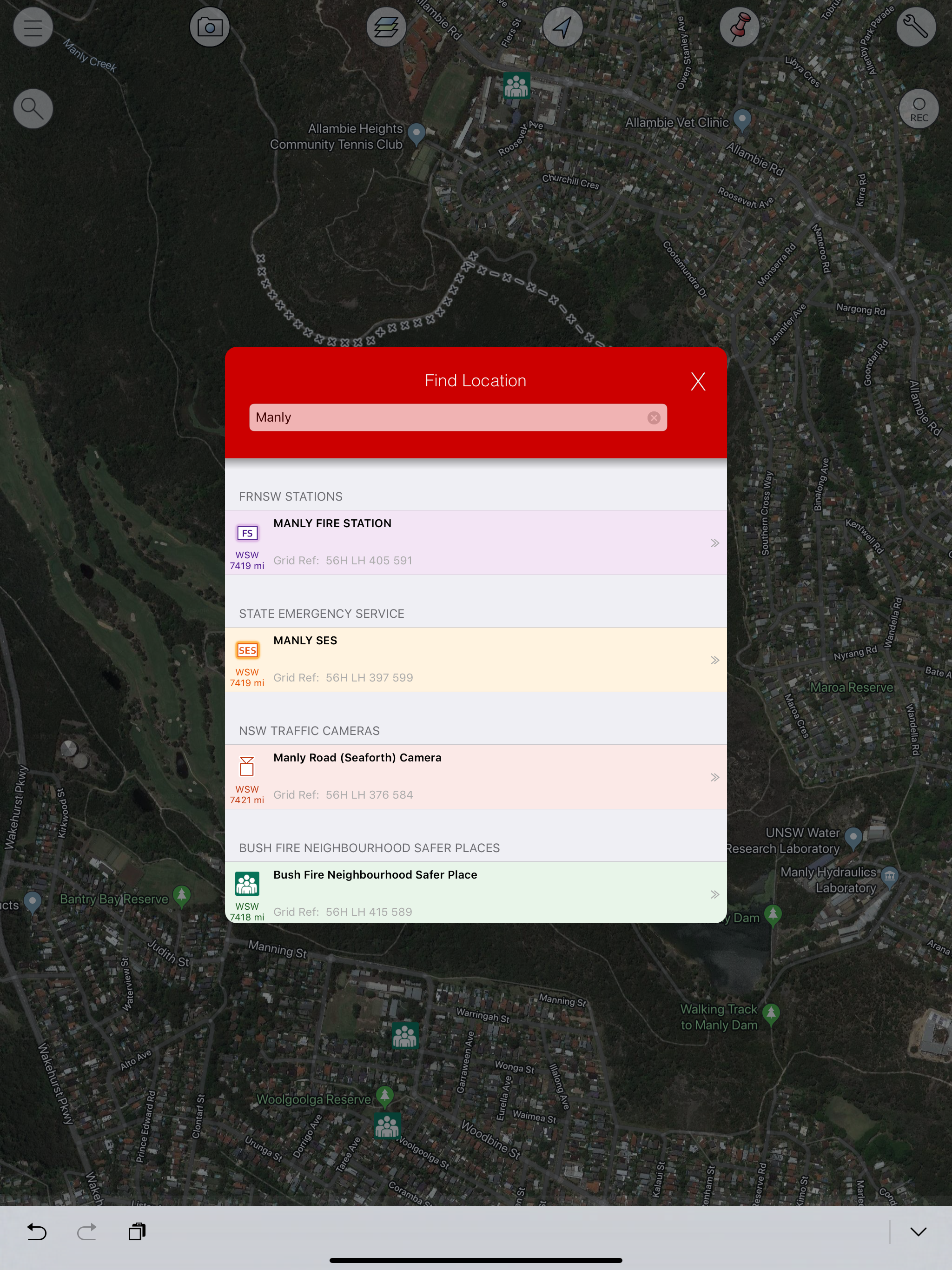This screenshot has width=952, height=1270.
Task: Click the FS station icon
Action: click(x=247, y=533)
